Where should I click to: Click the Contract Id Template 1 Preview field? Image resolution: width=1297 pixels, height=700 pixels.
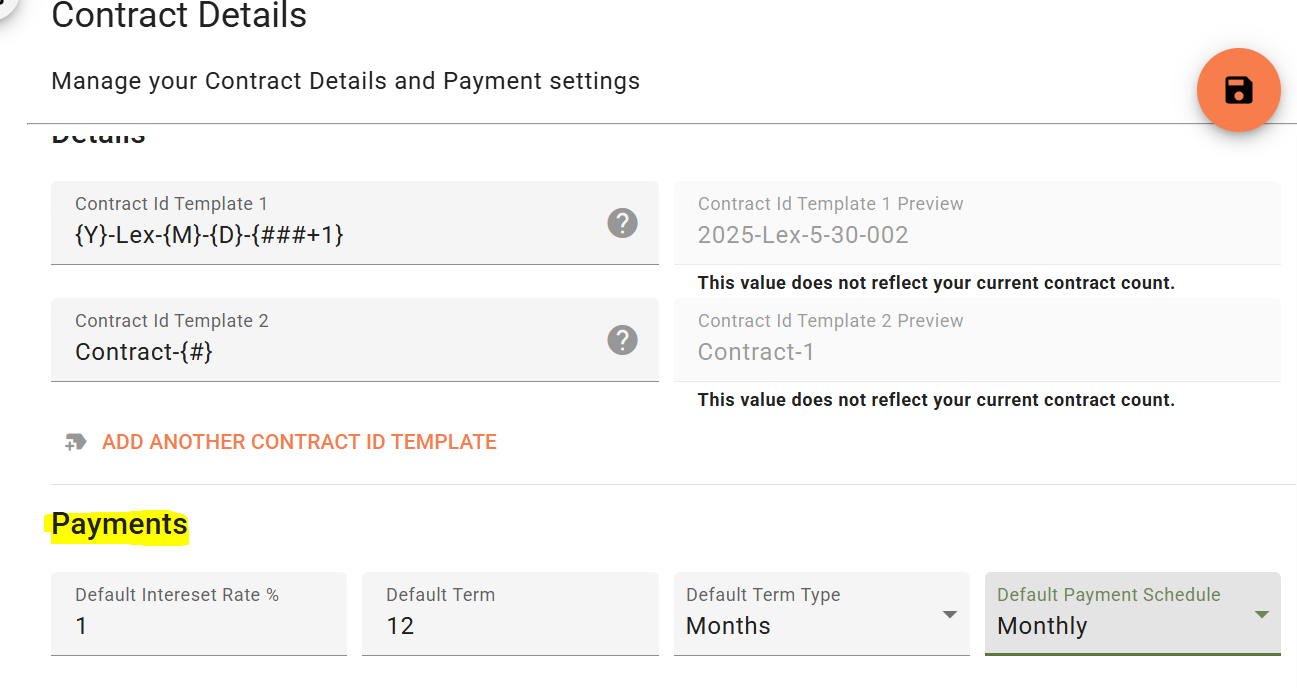(x=977, y=223)
